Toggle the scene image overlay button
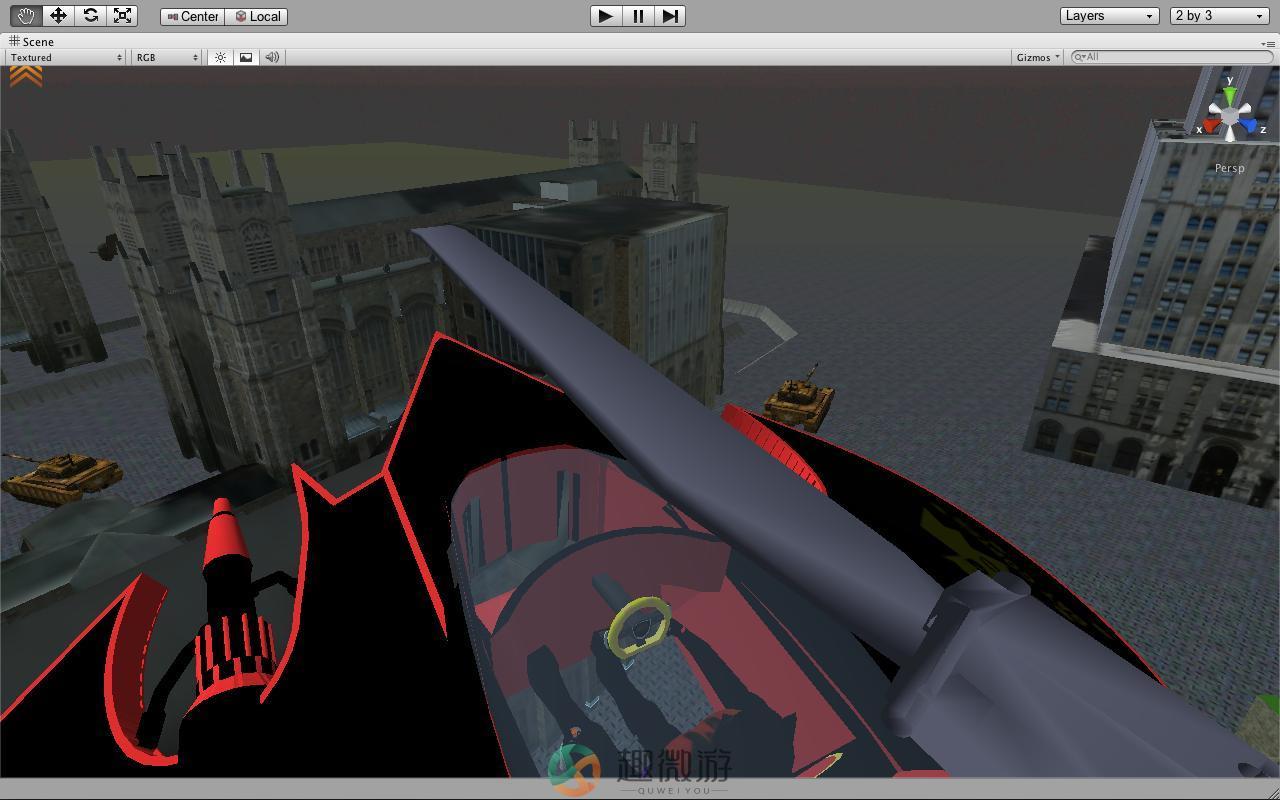 coord(246,57)
